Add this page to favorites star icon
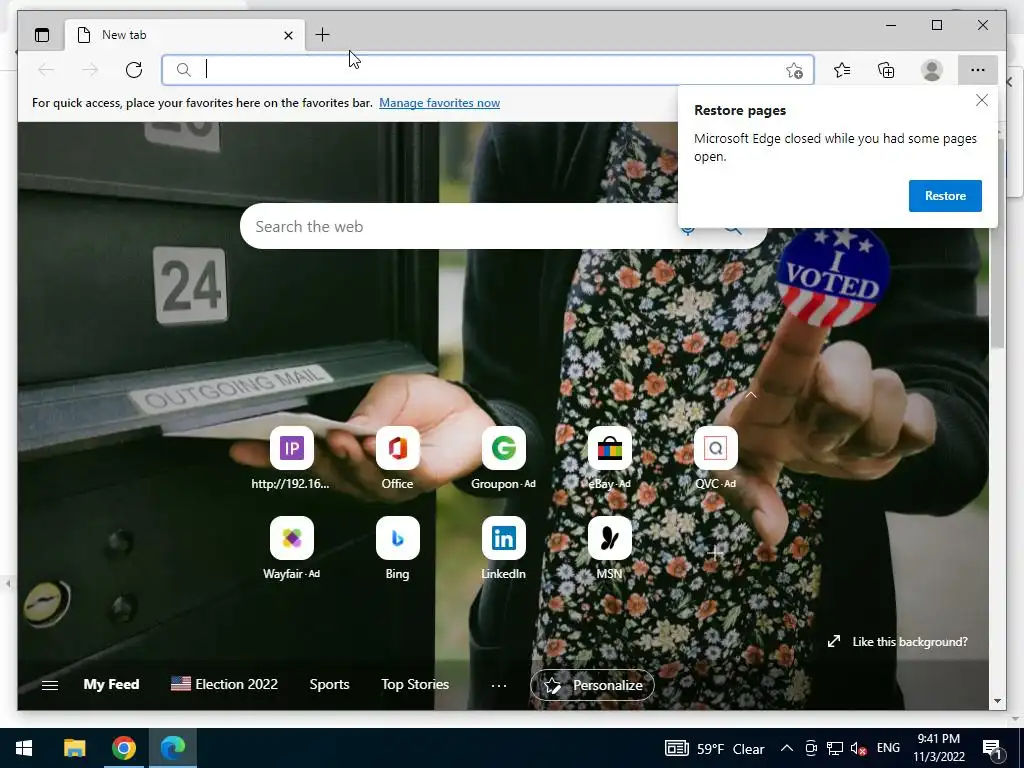Image resolution: width=1024 pixels, height=768 pixels. (794, 71)
